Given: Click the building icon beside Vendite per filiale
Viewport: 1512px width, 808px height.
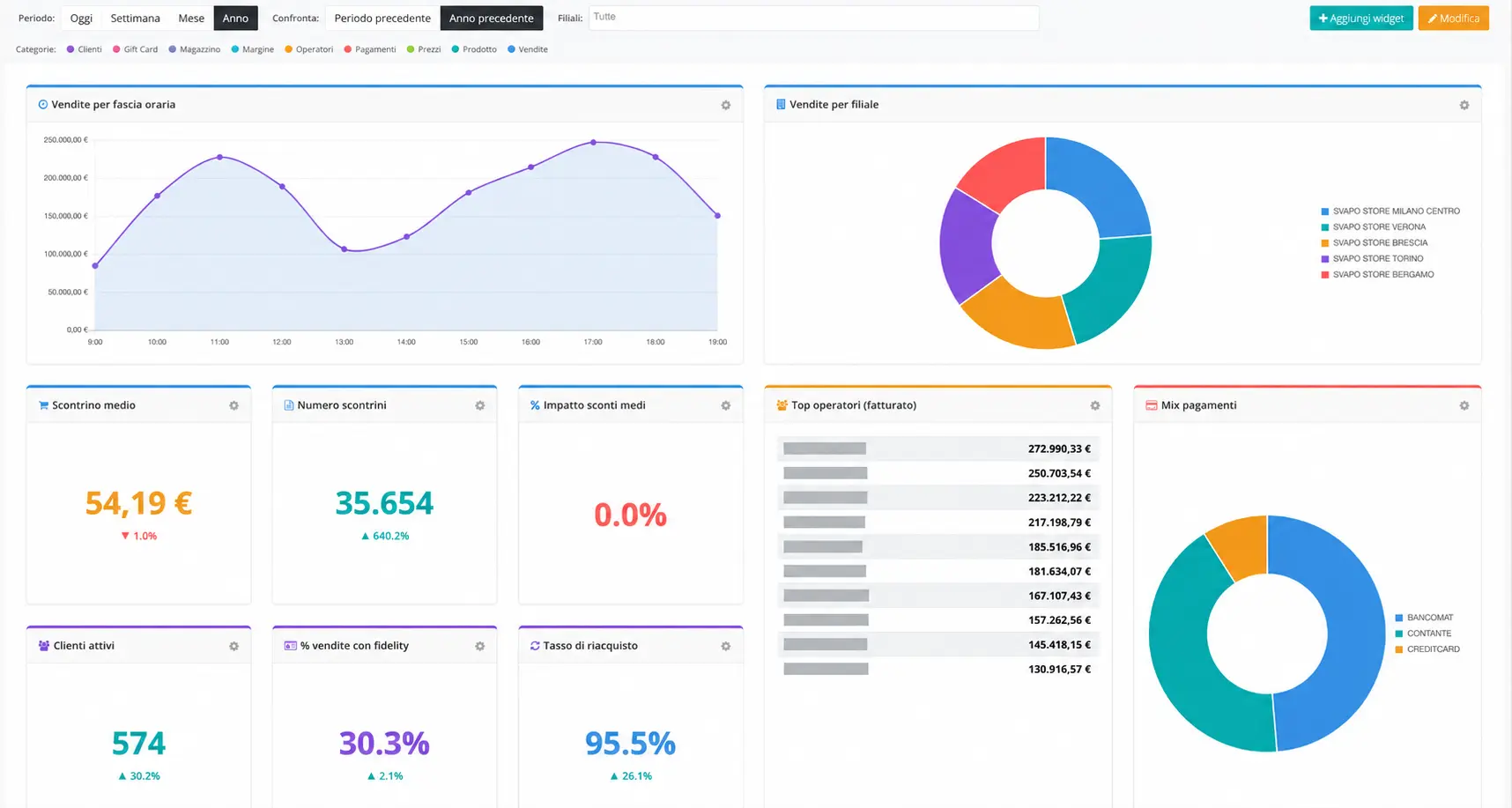Looking at the screenshot, I should pos(781,104).
